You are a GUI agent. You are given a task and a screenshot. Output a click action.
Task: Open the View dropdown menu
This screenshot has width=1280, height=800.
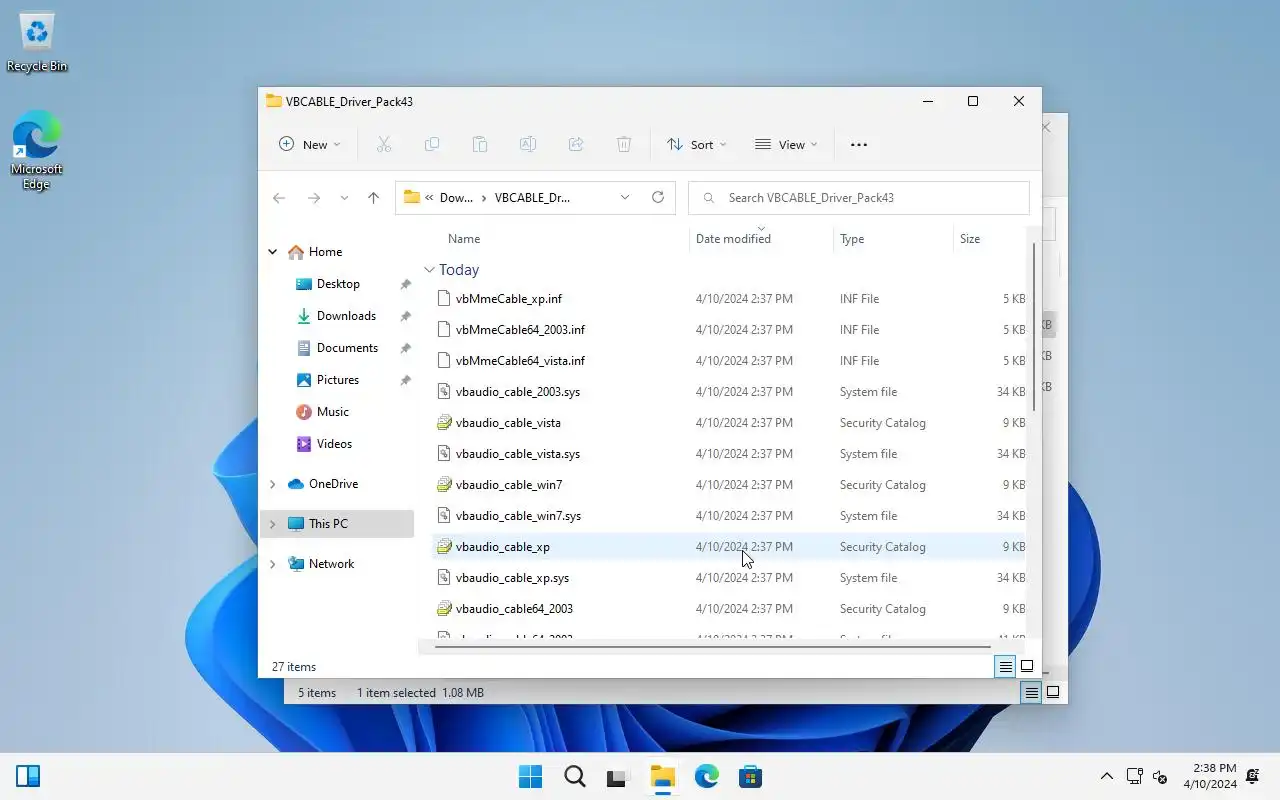(x=786, y=144)
